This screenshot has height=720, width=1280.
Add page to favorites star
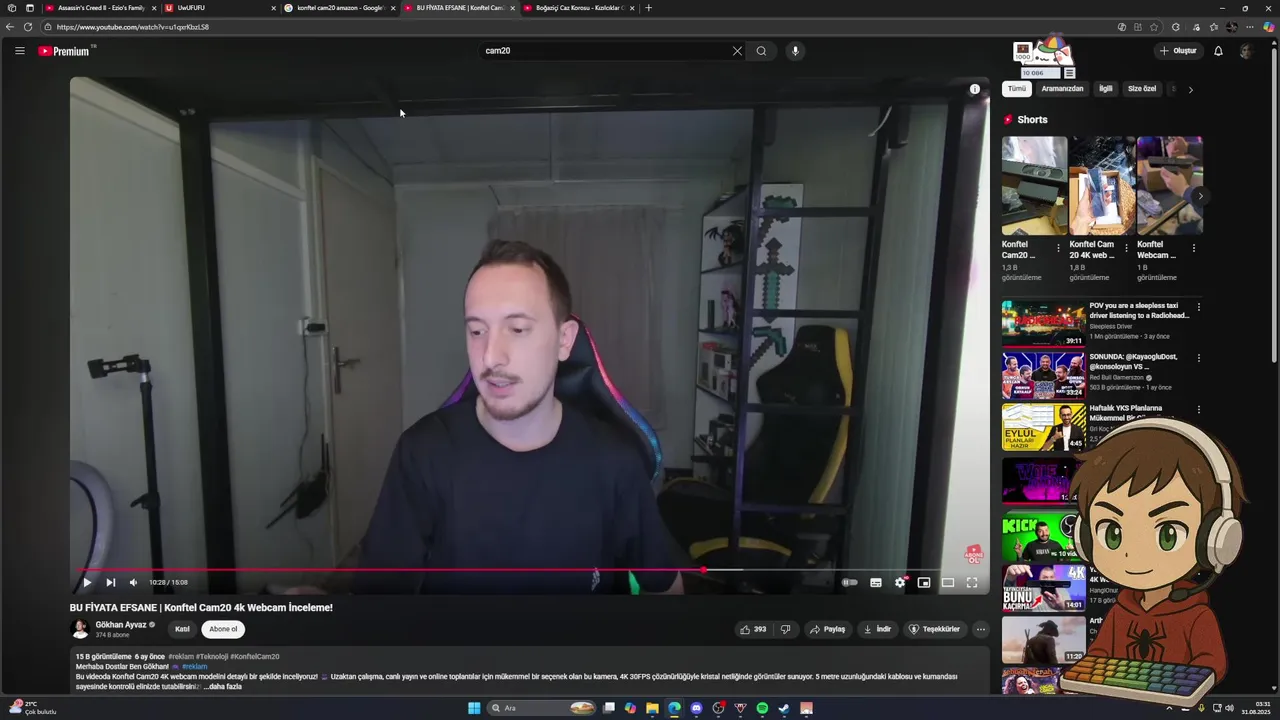coord(1154,27)
